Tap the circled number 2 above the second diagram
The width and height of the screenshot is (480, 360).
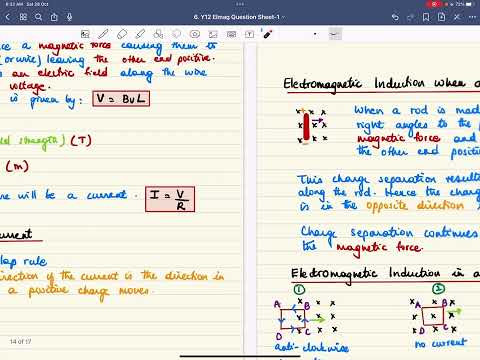tap(438, 289)
